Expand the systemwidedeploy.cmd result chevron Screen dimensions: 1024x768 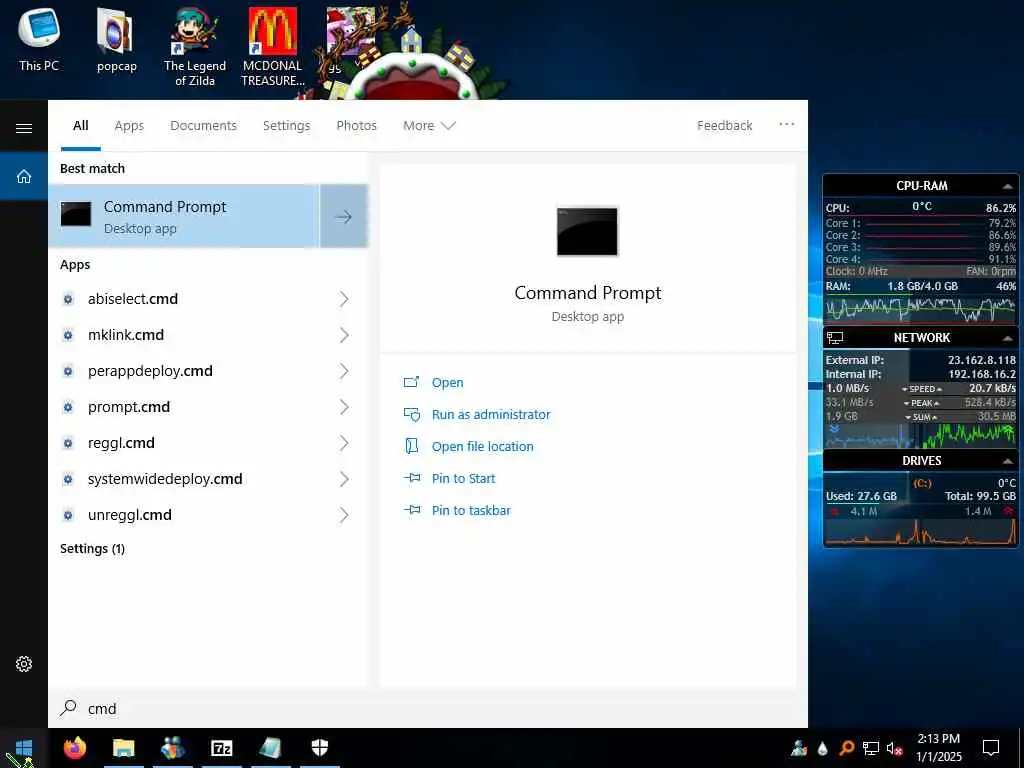pyautogui.click(x=344, y=479)
